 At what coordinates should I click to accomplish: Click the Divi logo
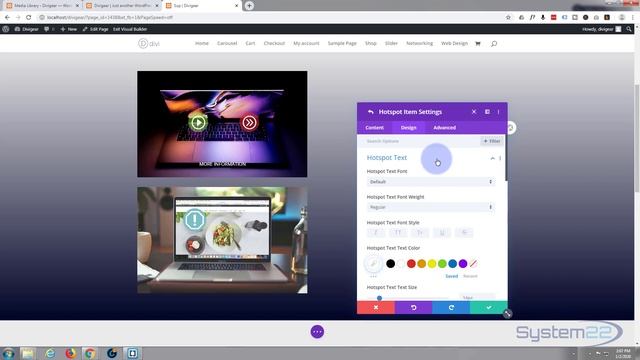coord(149,43)
